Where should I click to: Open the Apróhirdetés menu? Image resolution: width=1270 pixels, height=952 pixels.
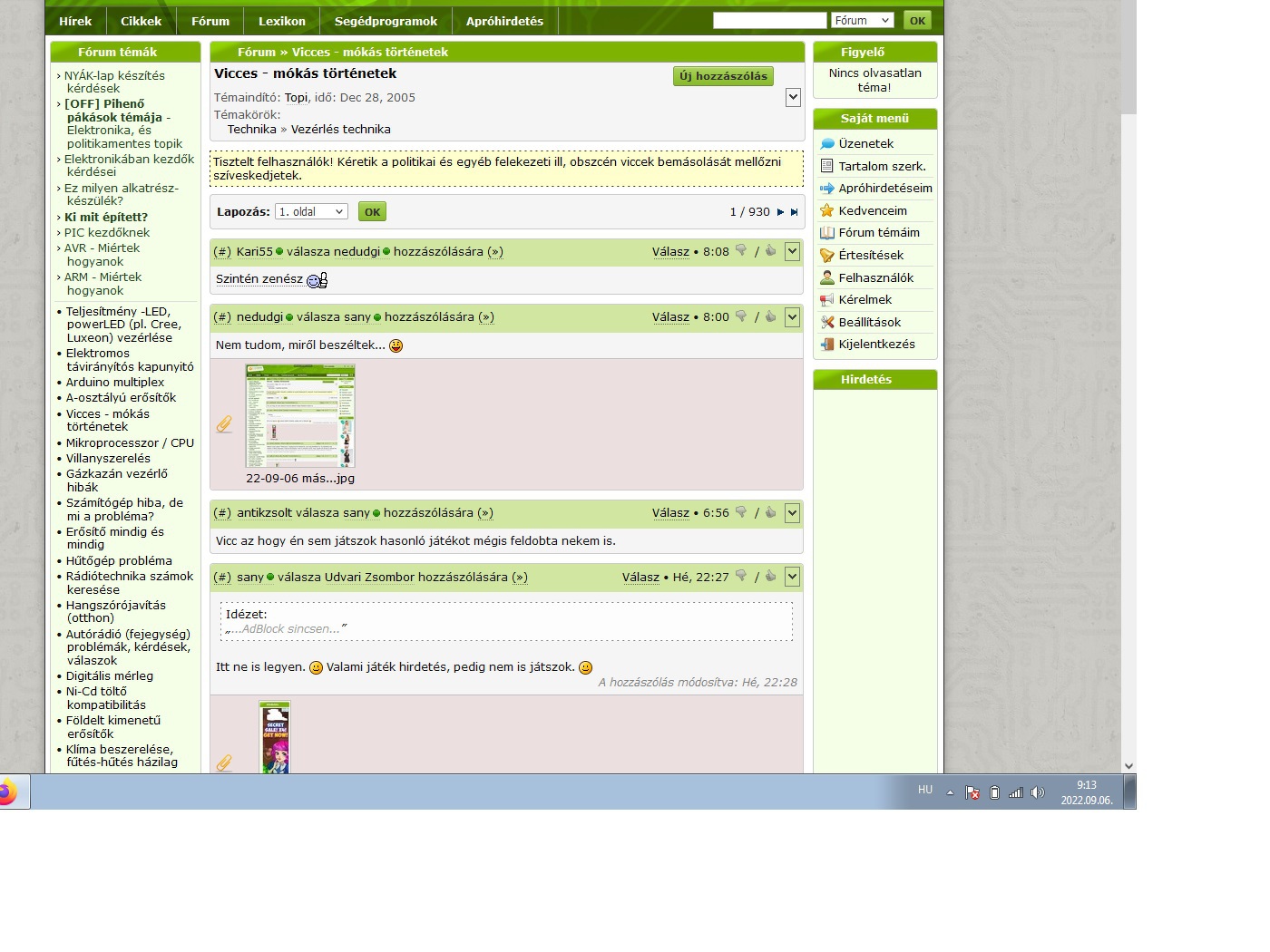tap(504, 21)
